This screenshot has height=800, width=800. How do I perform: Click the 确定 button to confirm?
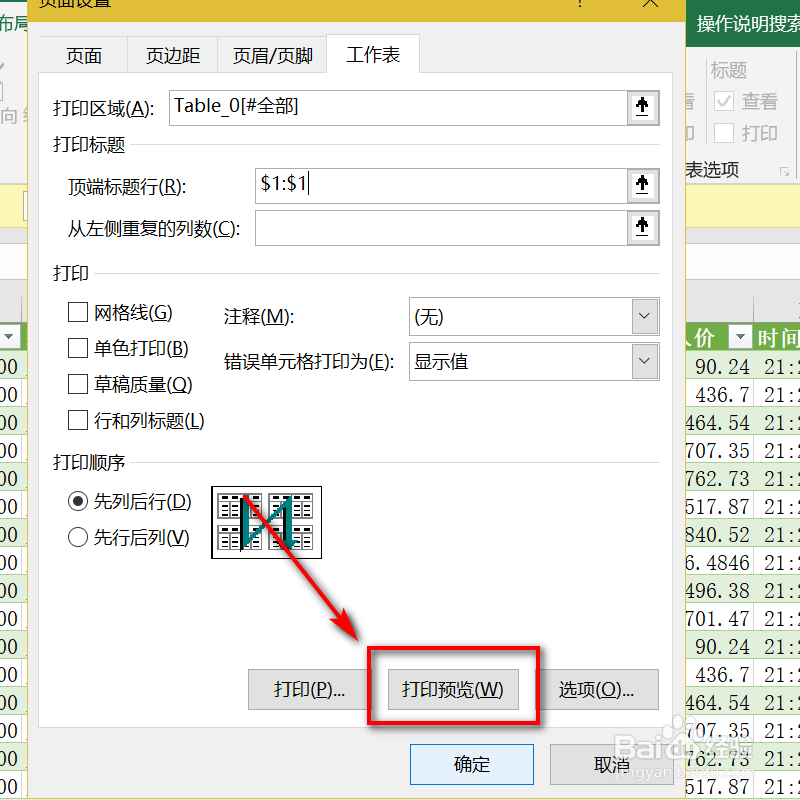point(471,763)
